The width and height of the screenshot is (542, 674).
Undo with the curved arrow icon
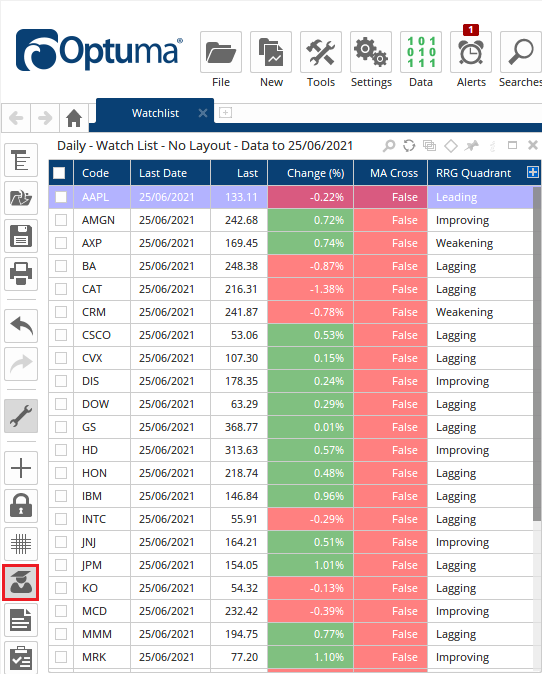coord(21,326)
